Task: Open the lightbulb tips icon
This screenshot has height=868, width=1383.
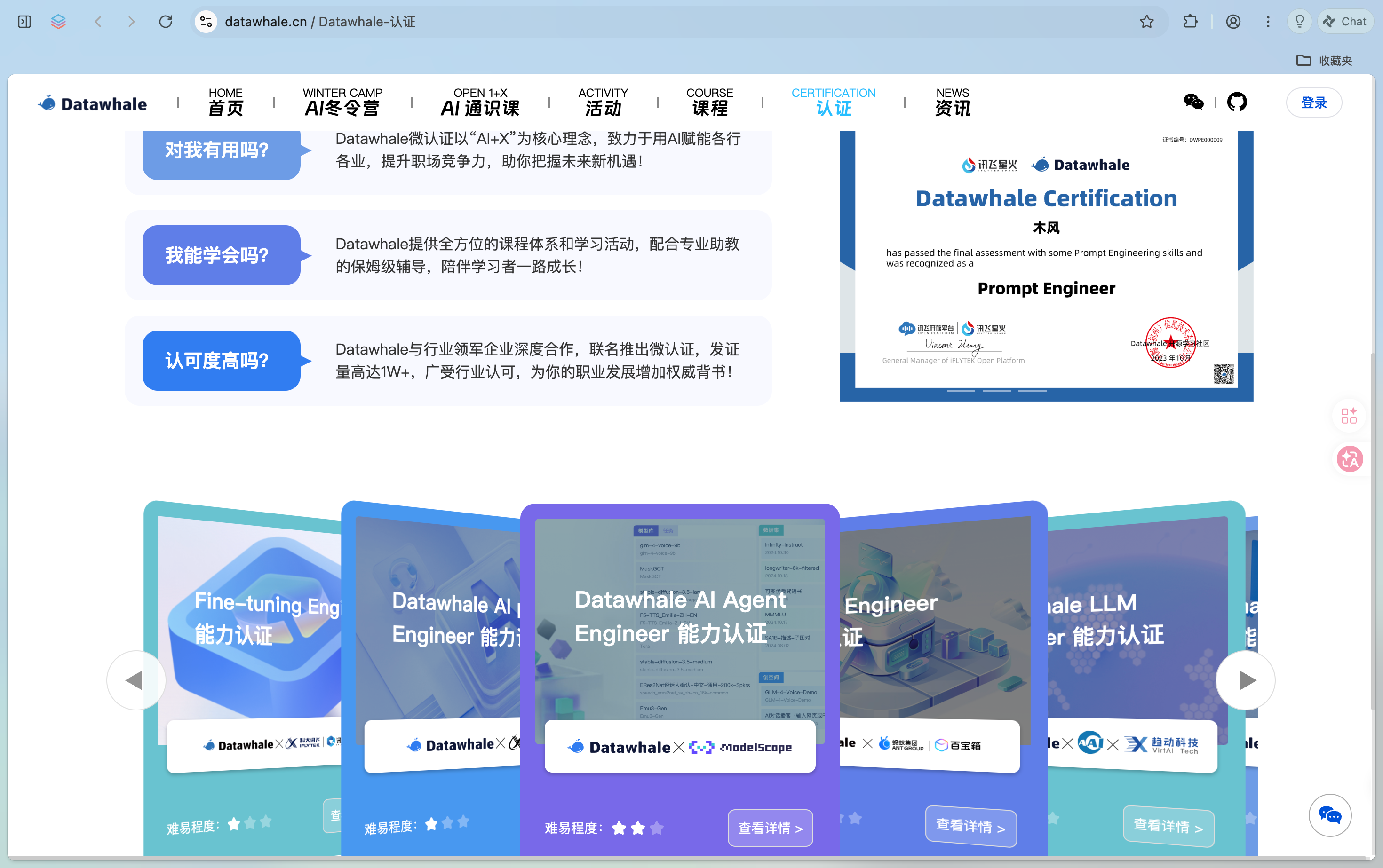Action: [1299, 22]
